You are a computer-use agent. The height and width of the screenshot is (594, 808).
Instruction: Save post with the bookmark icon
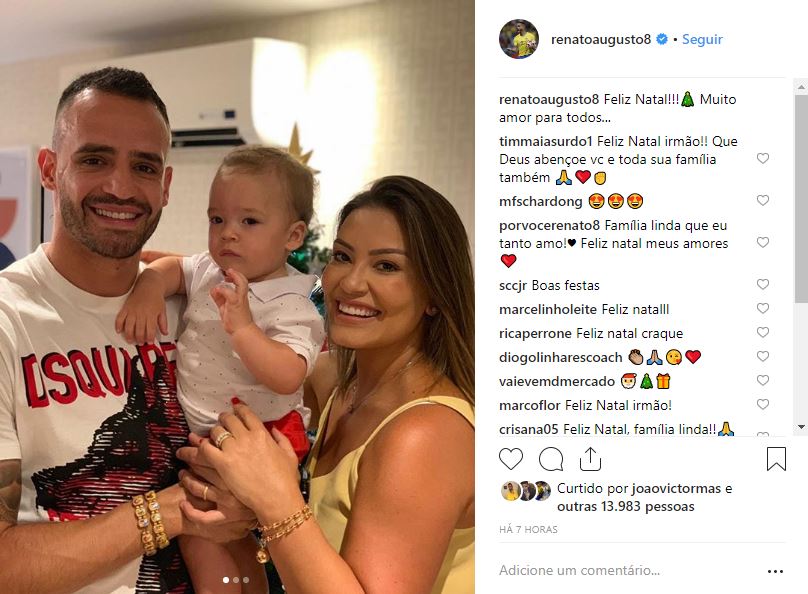click(776, 459)
